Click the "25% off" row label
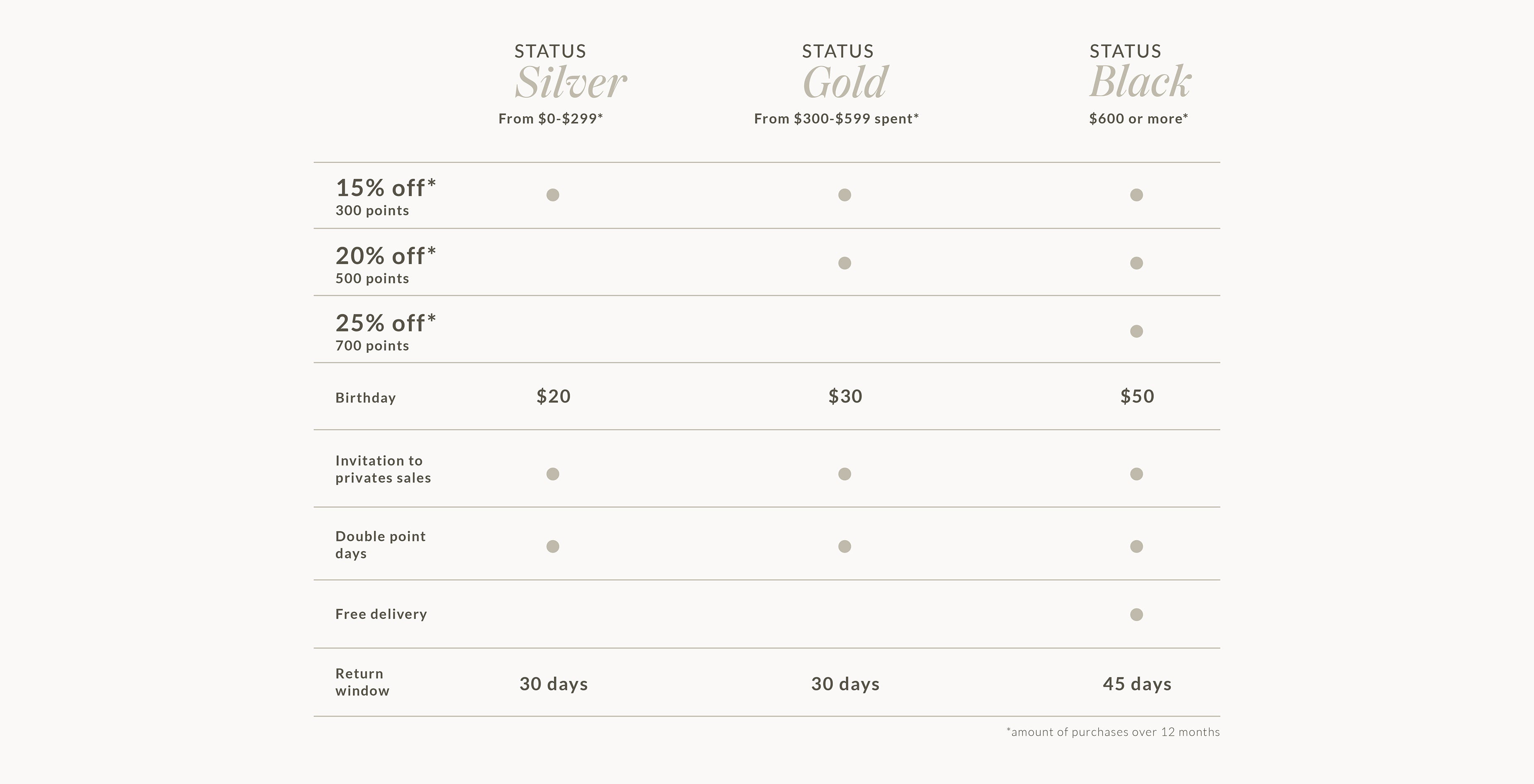The image size is (1534, 784). [x=385, y=323]
